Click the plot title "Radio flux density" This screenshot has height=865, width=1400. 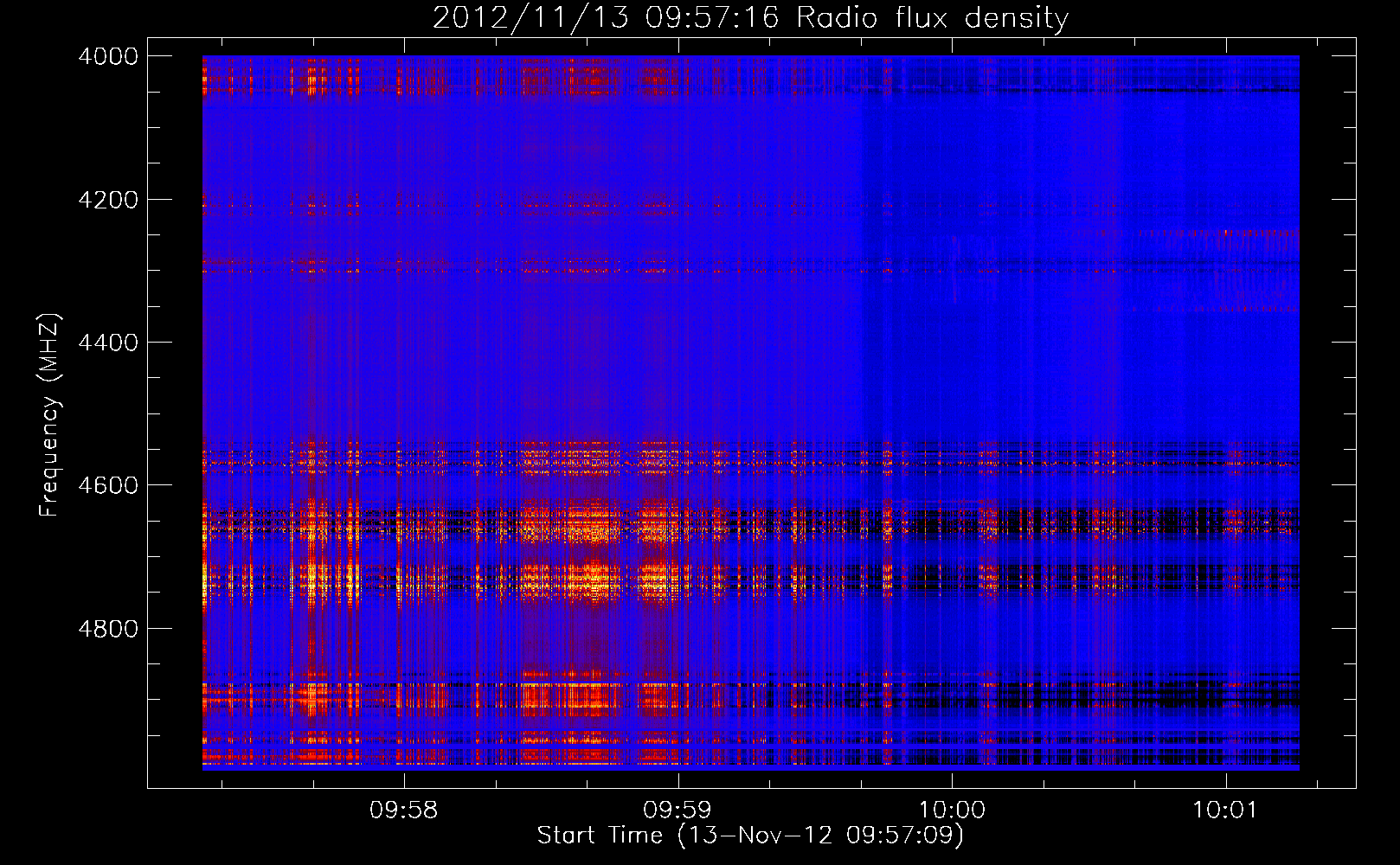932,17
